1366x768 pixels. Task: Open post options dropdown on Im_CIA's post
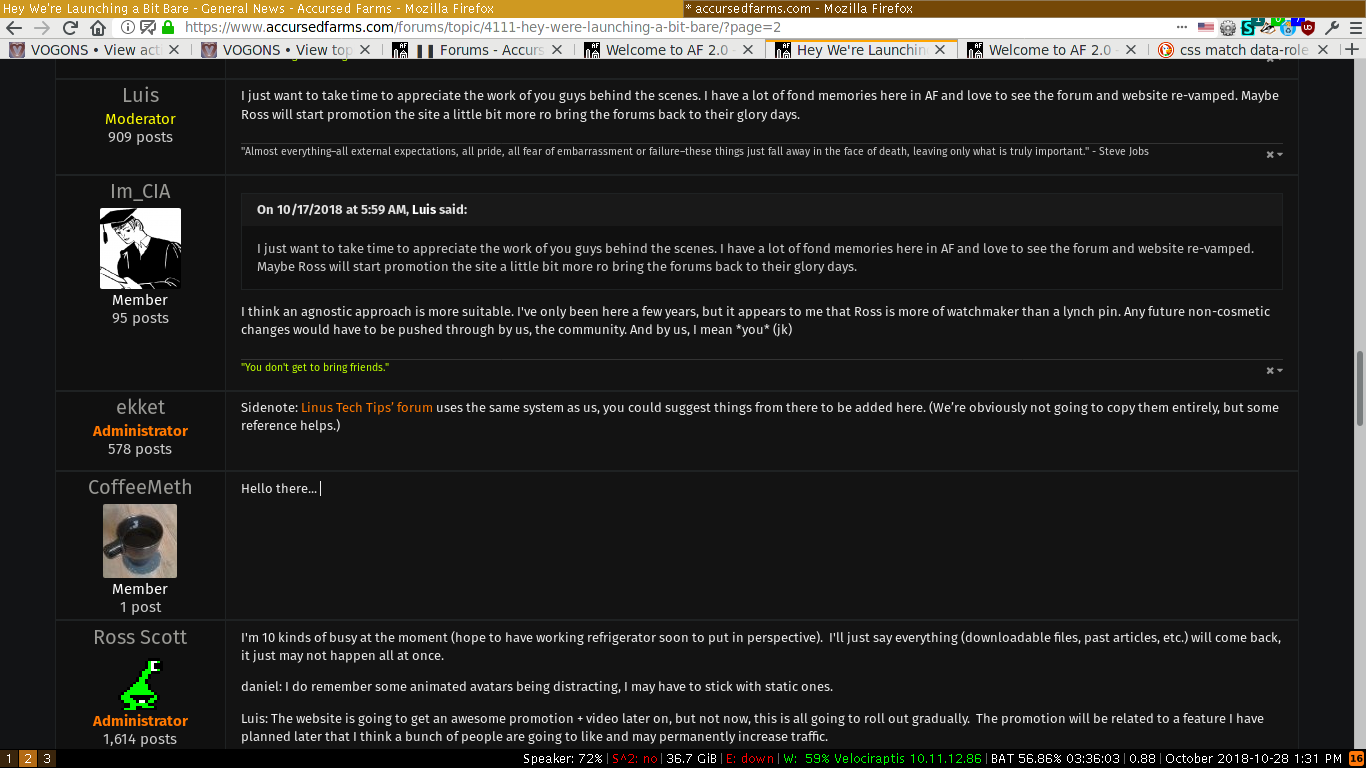click(1274, 371)
